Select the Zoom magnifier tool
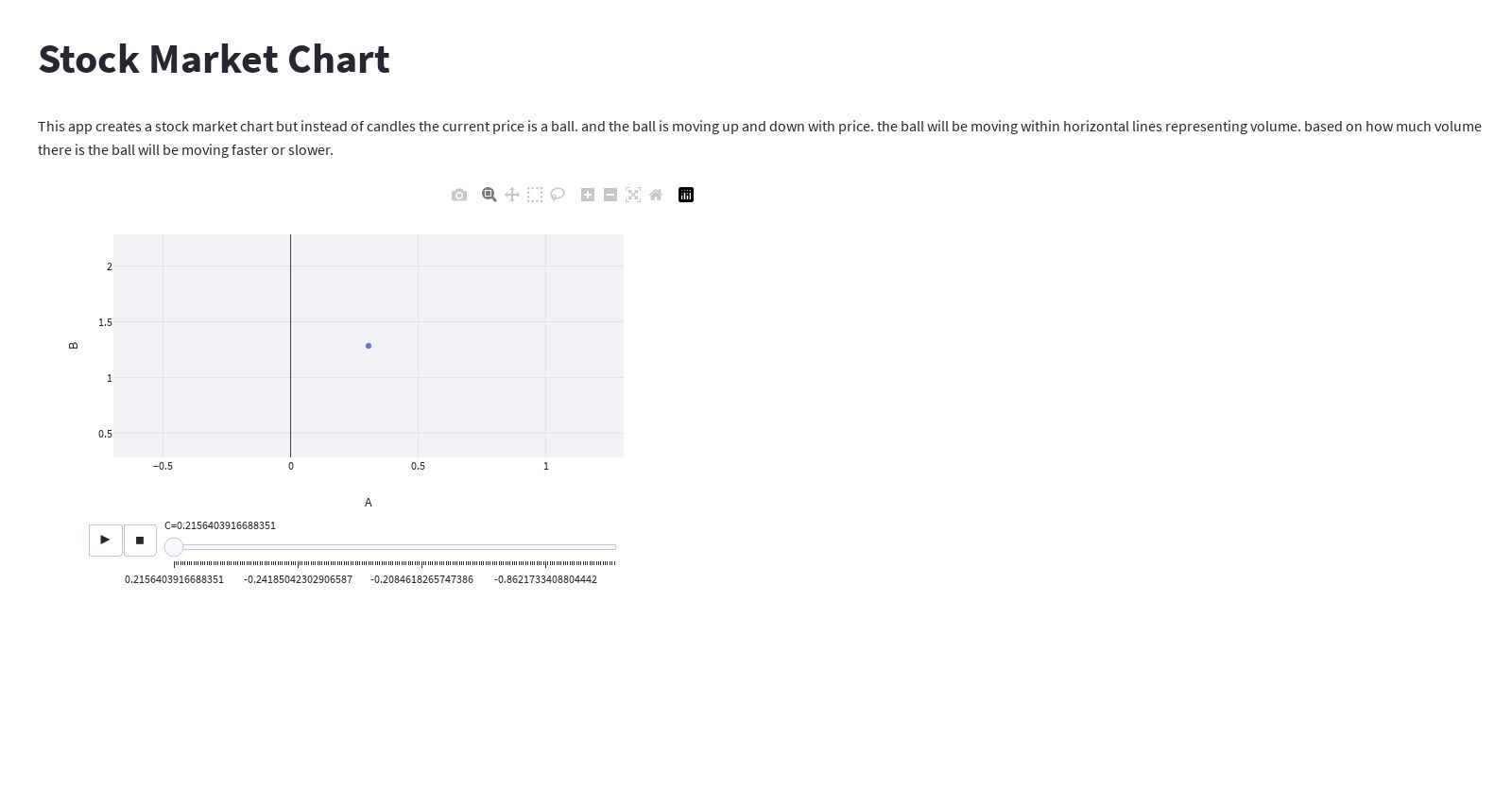The image size is (1512, 790). tap(490, 195)
